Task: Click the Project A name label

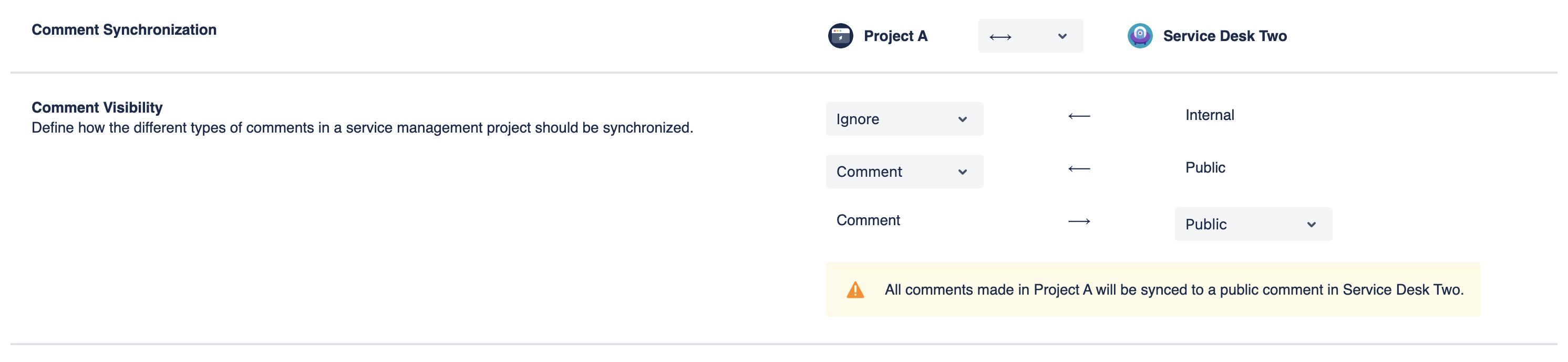Action: click(x=895, y=36)
